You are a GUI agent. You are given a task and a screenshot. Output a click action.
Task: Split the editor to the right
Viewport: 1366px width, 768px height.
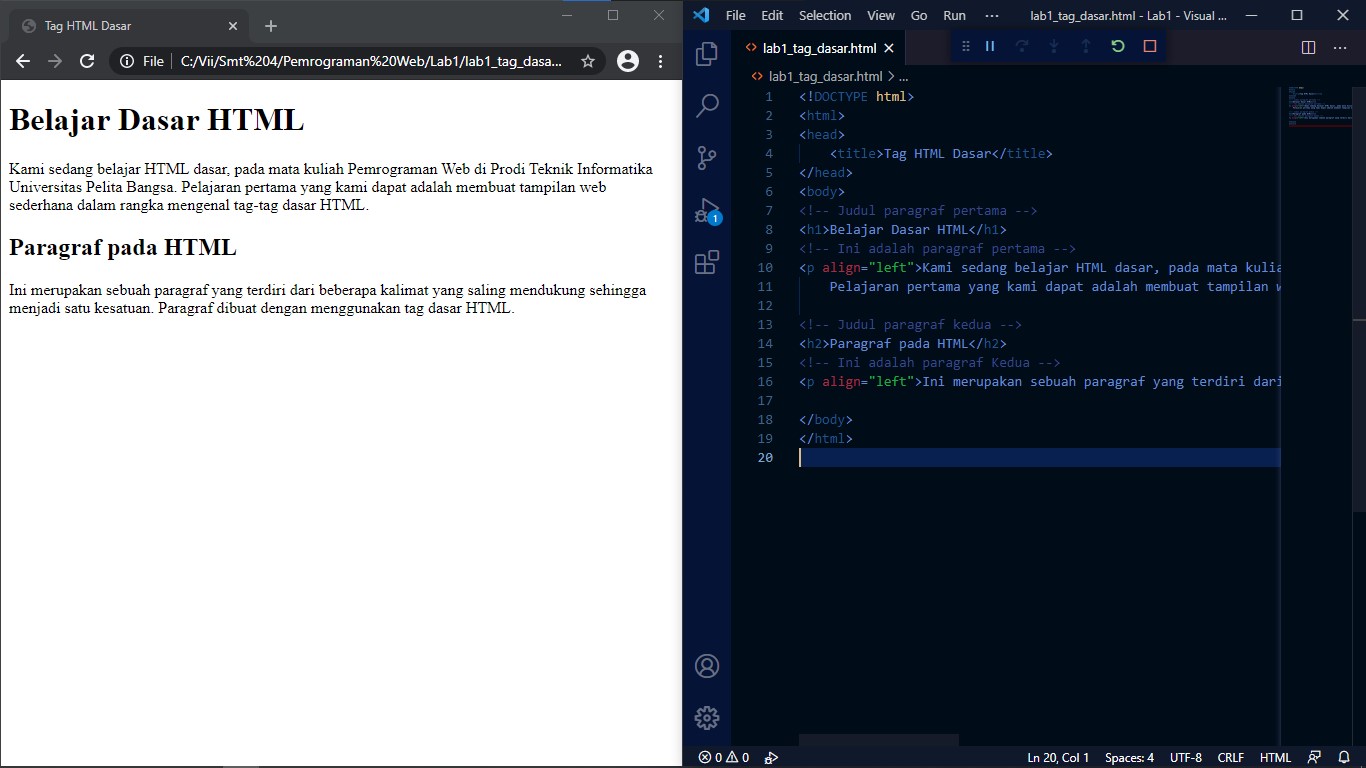(x=1308, y=47)
